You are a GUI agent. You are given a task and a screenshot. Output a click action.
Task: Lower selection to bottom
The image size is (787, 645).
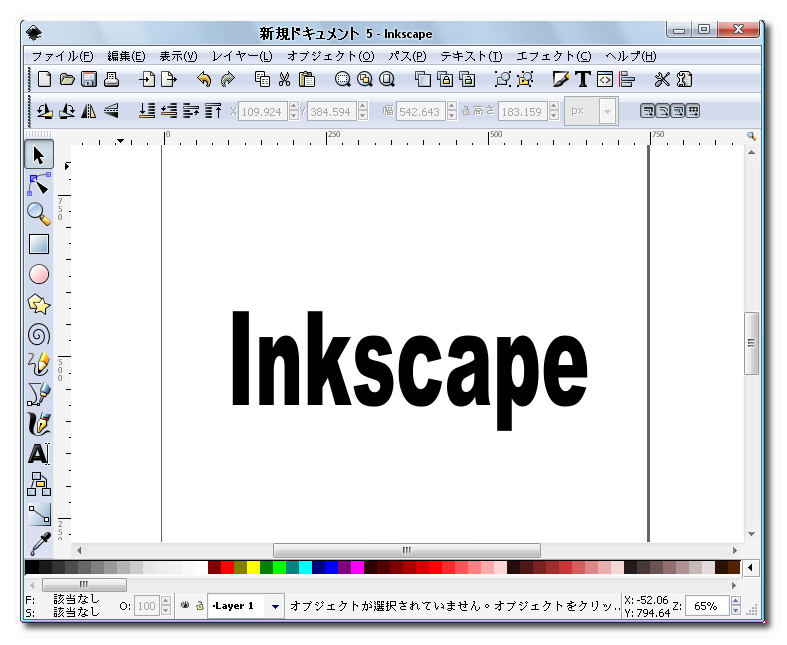pos(147,110)
